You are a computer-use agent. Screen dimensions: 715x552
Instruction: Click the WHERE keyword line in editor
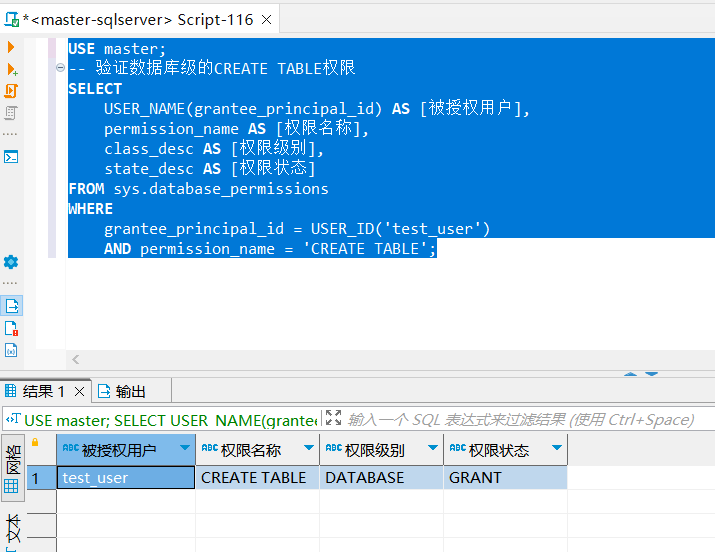coord(90,209)
